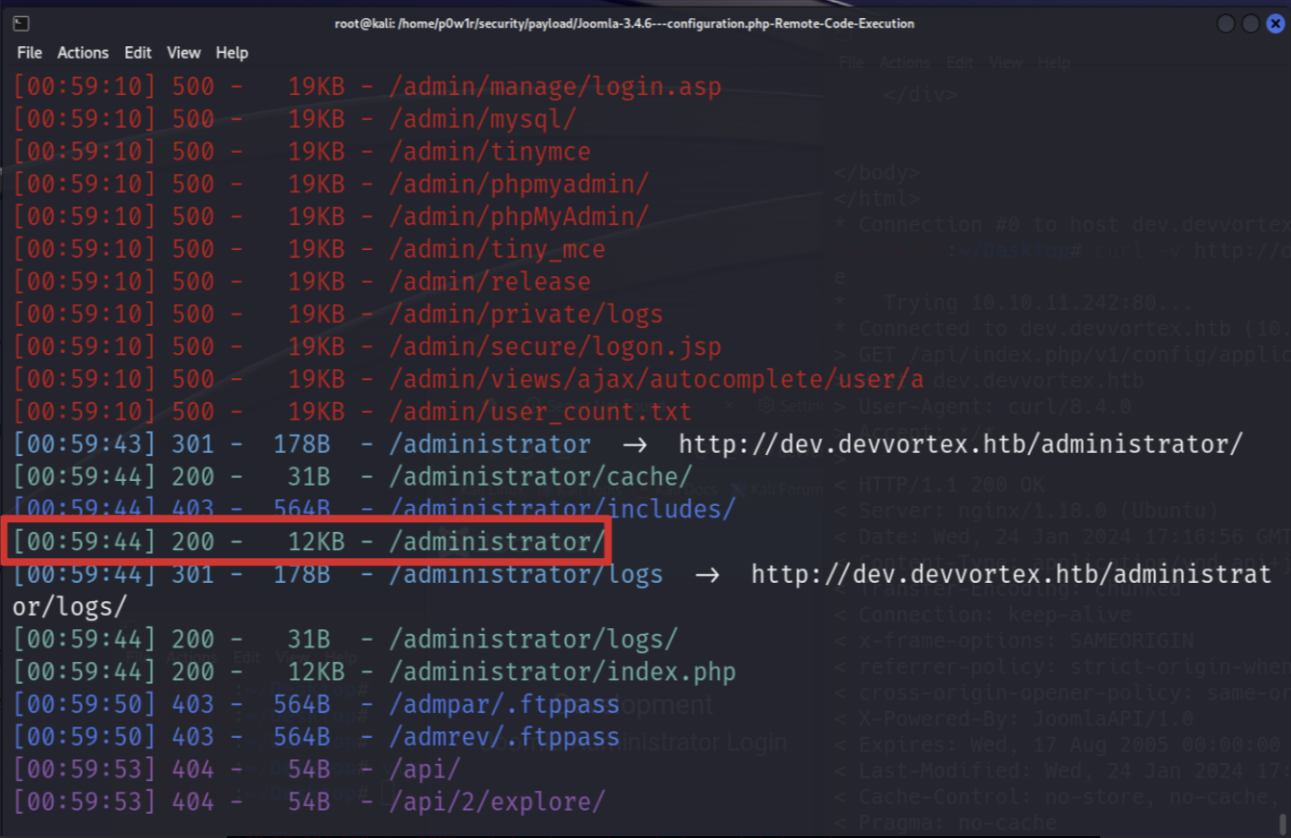
Task: Click the terminal scrollbar handle at bottom right
Action: (1283, 824)
